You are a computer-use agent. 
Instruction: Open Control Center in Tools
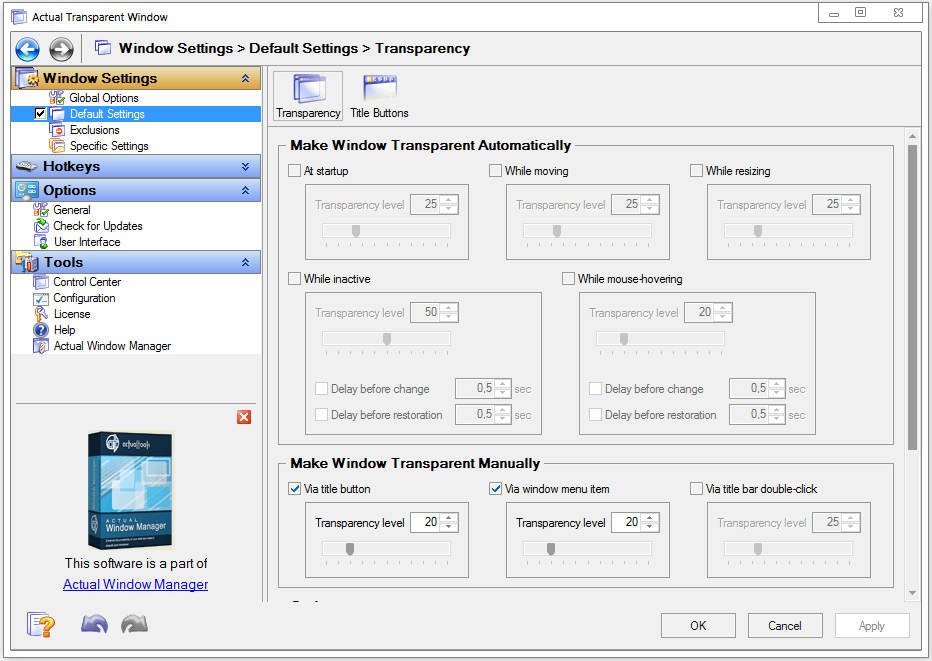click(x=87, y=282)
